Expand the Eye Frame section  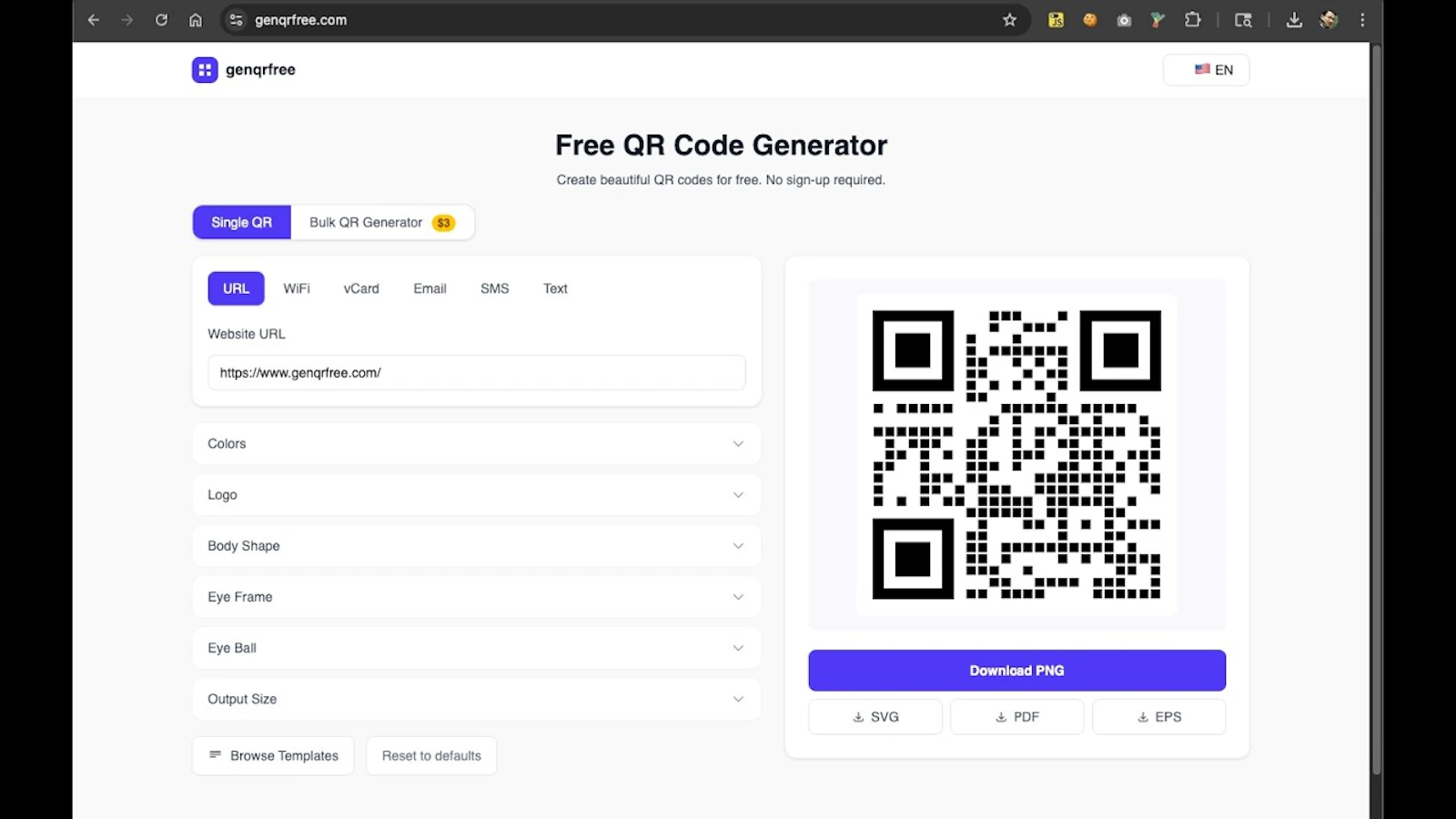[x=477, y=597]
